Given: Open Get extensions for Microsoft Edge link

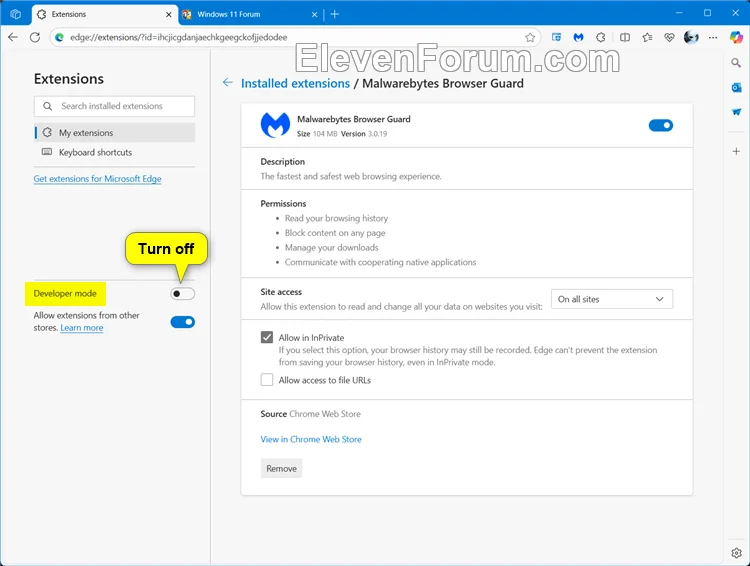Looking at the screenshot, I should (x=97, y=178).
